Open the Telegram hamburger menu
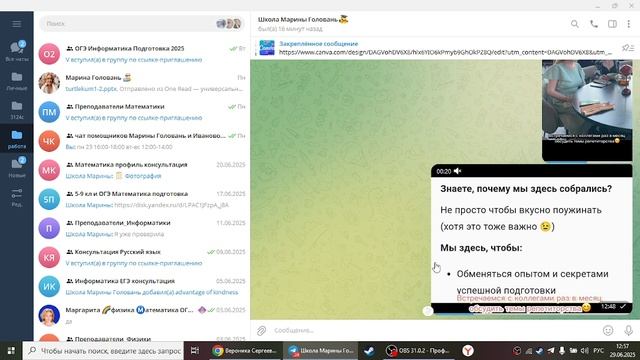 16,24
